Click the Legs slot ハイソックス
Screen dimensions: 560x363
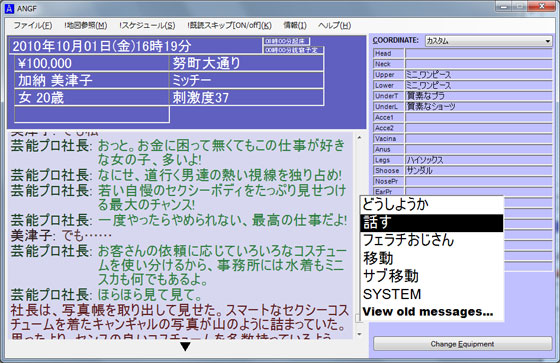pyautogui.click(x=479, y=160)
